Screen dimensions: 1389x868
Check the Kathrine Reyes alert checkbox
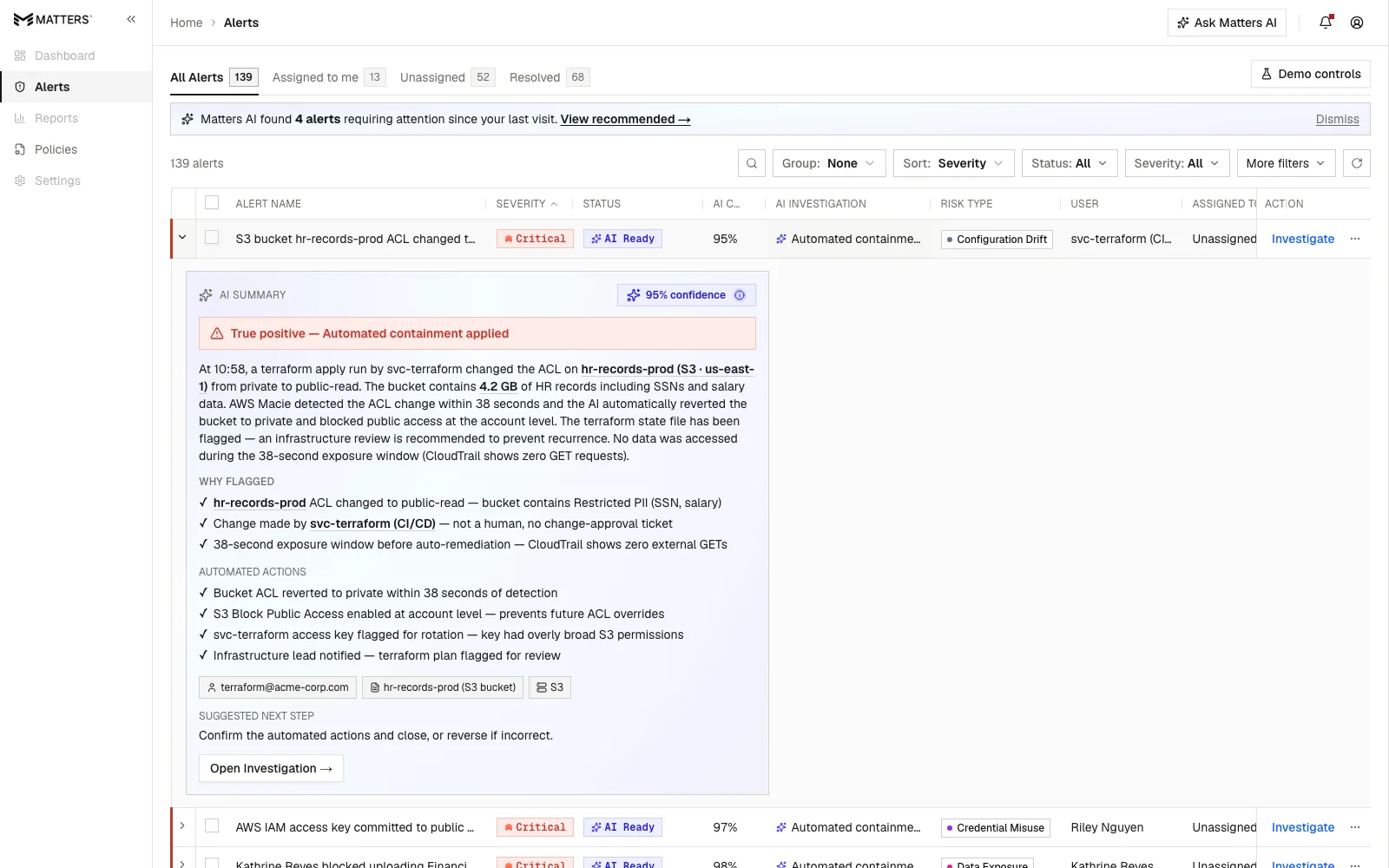[x=212, y=863]
